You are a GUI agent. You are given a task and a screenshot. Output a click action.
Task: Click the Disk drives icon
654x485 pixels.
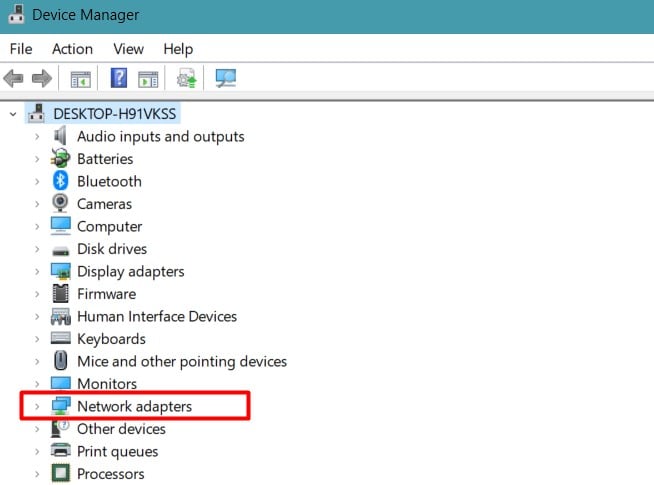[60, 250]
